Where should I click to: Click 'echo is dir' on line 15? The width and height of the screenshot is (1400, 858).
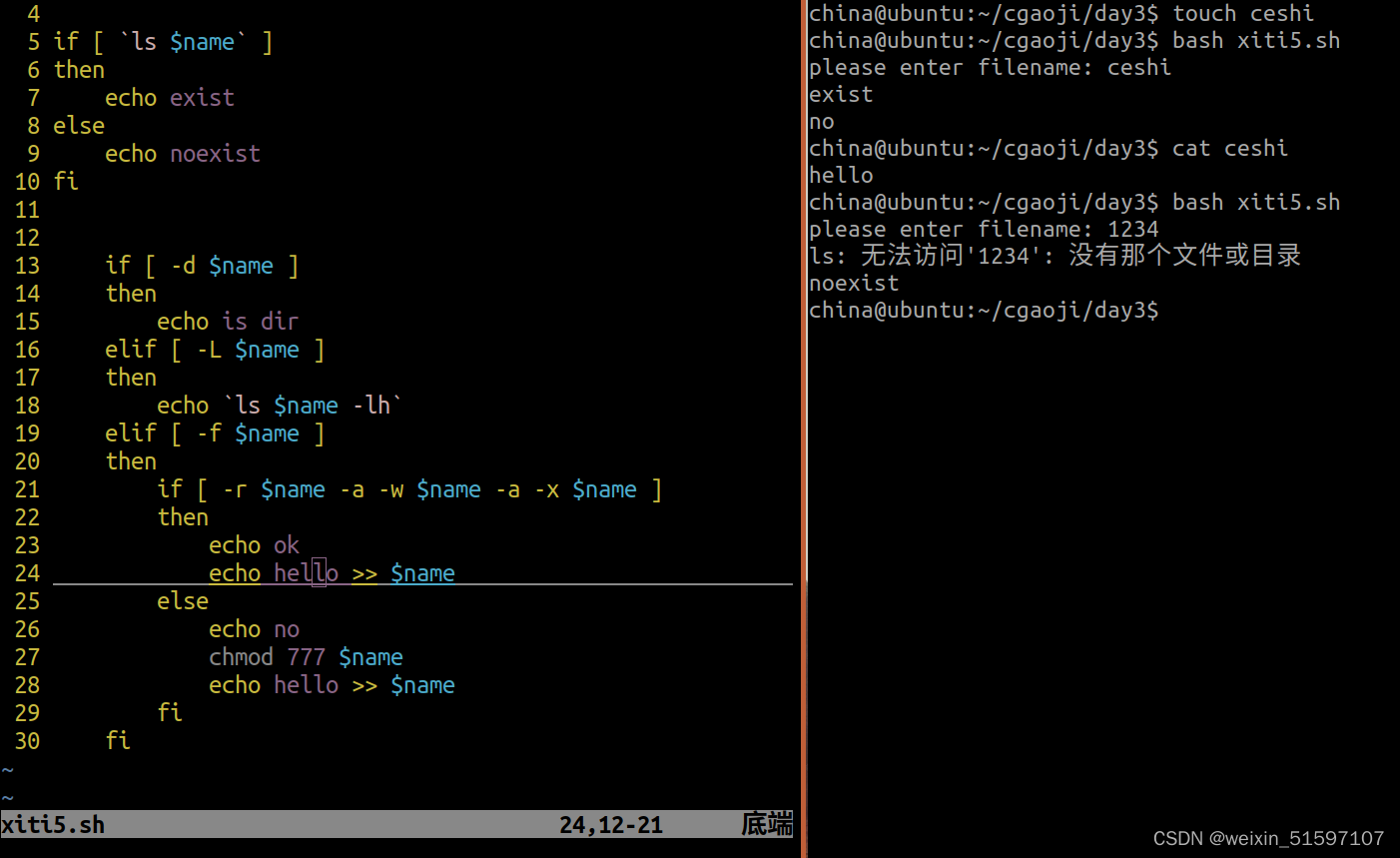tap(228, 322)
